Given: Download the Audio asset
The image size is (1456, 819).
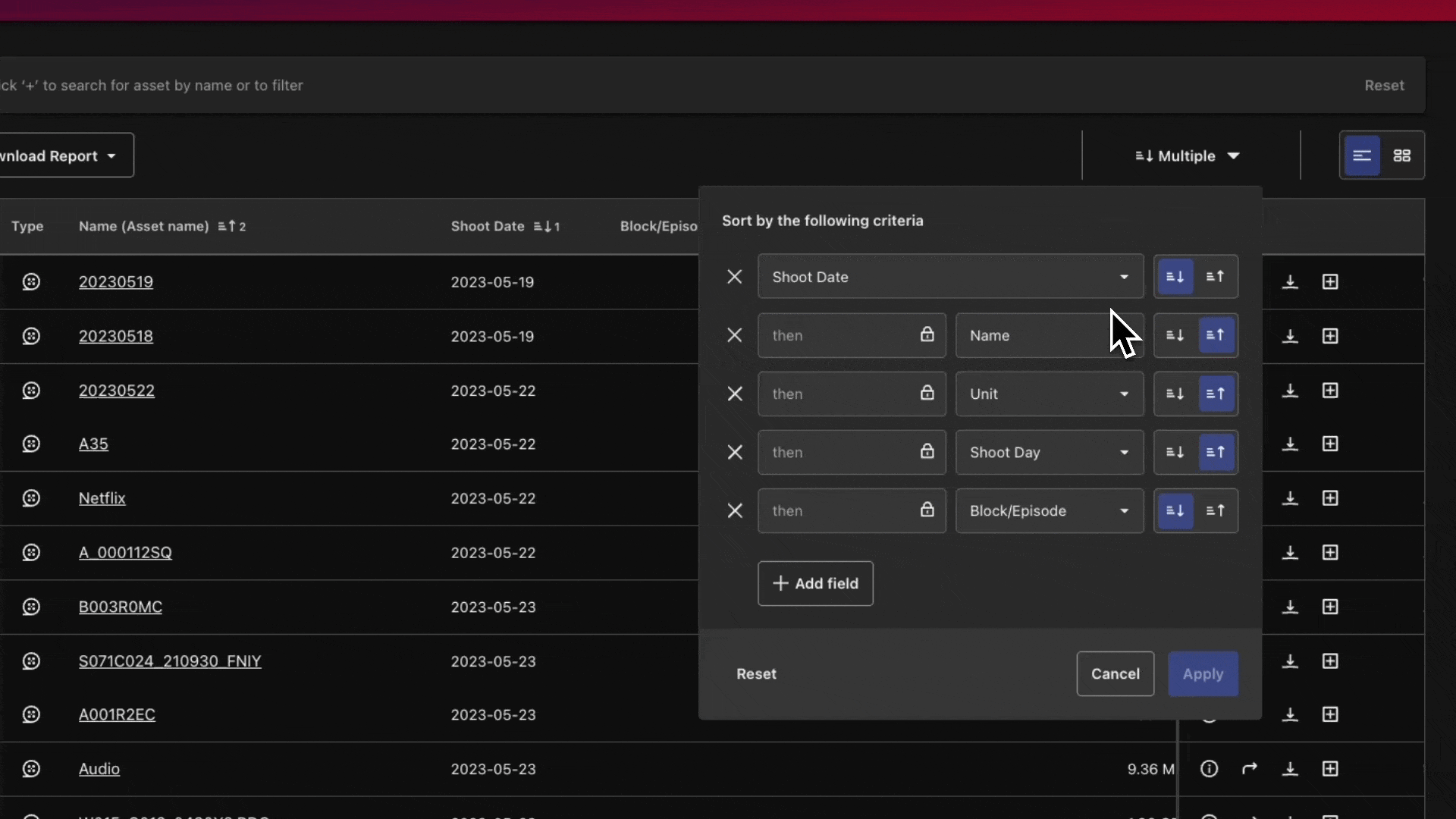Looking at the screenshot, I should click(1290, 769).
